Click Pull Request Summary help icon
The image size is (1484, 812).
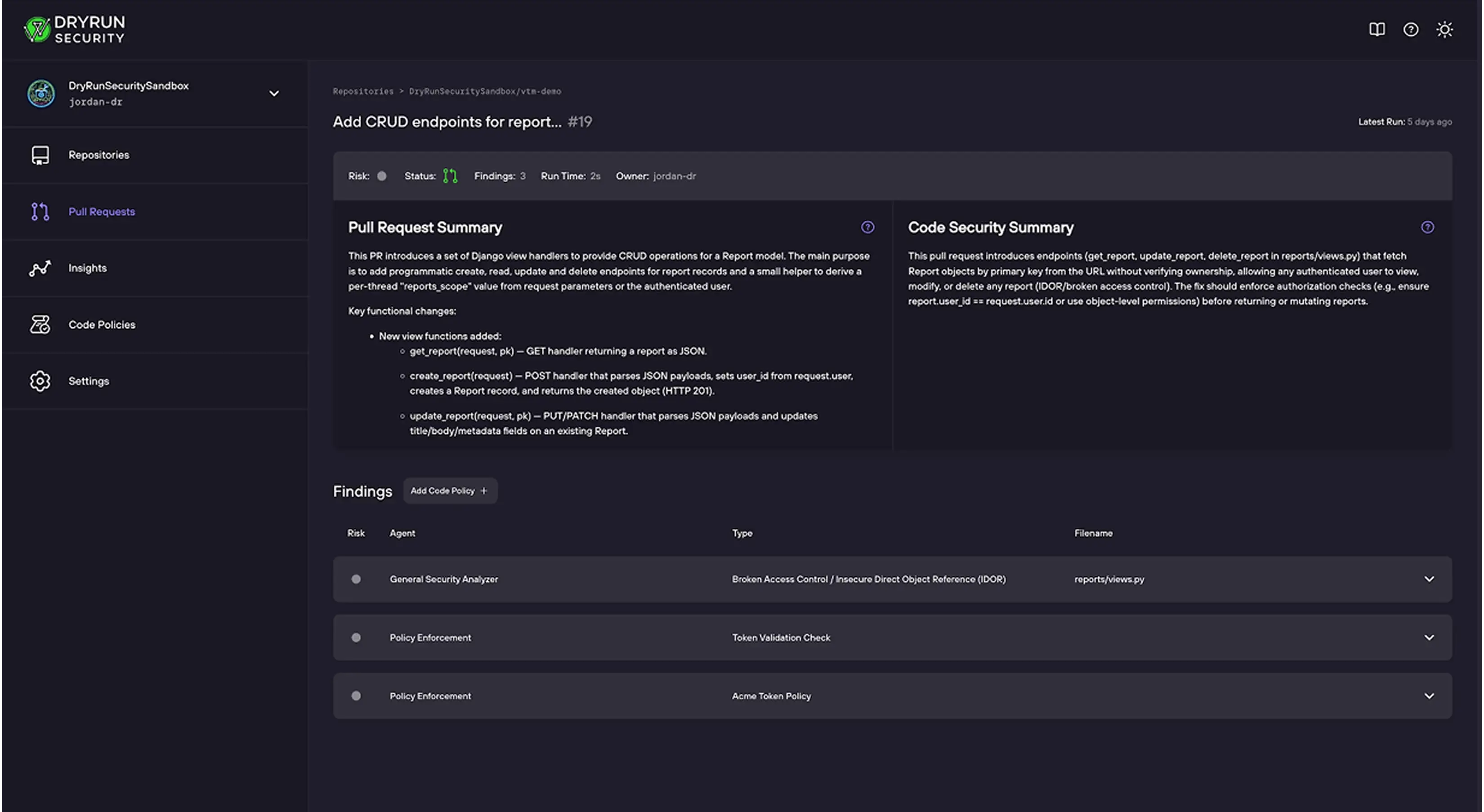[867, 228]
